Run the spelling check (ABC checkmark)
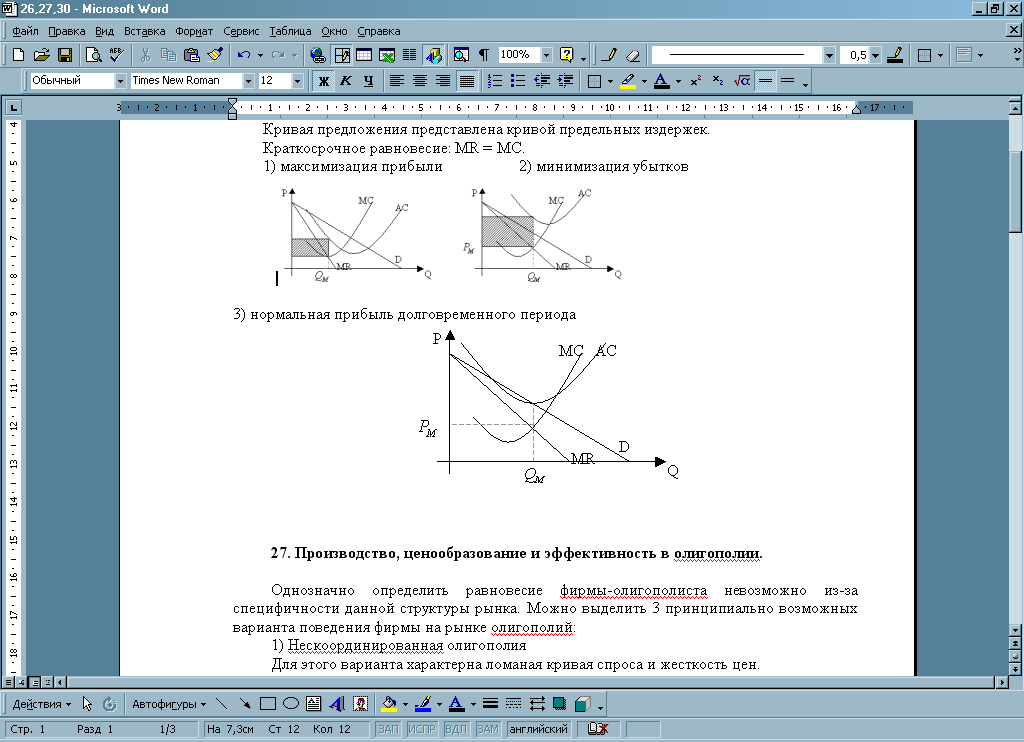The width and height of the screenshot is (1024, 742). click(116, 55)
